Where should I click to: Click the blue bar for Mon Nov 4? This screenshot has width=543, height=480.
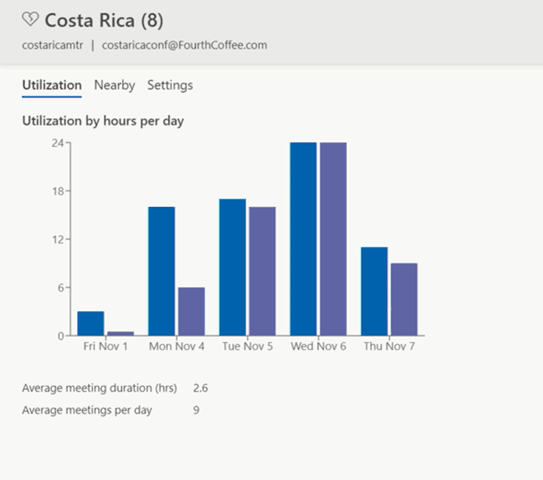[x=161, y=271]
